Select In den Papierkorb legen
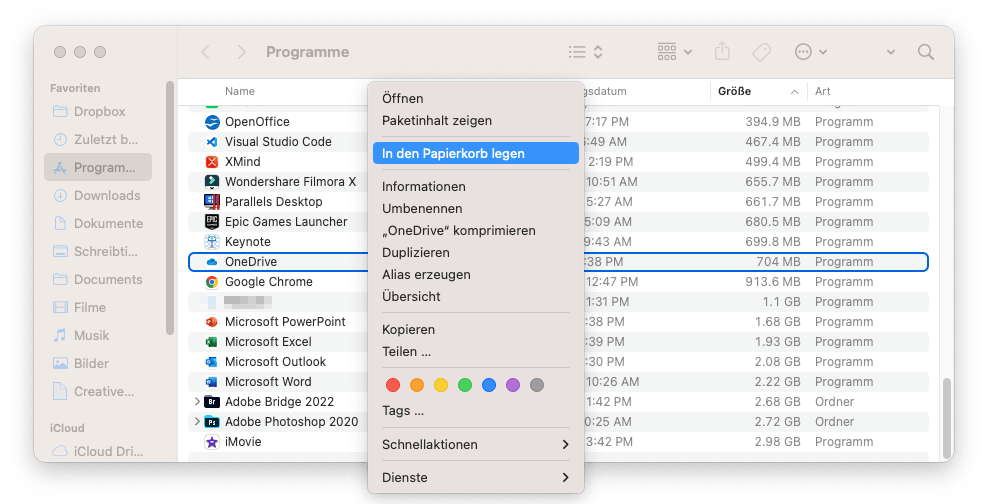The height and width of the screenshot is (504, 988). [476, 154]
